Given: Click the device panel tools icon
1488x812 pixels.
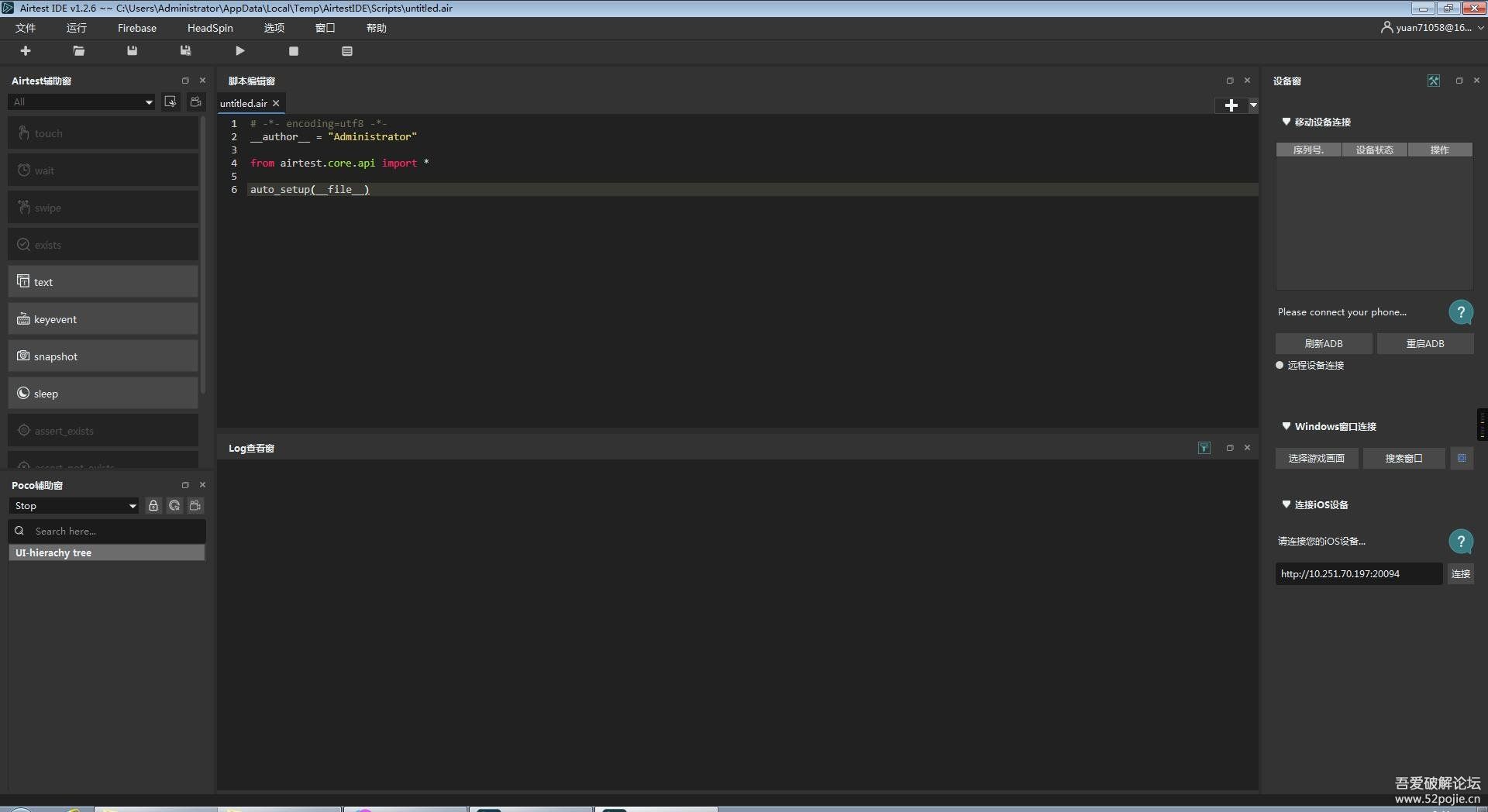Looking at the screenshot, I should [x=1433, y=81].
